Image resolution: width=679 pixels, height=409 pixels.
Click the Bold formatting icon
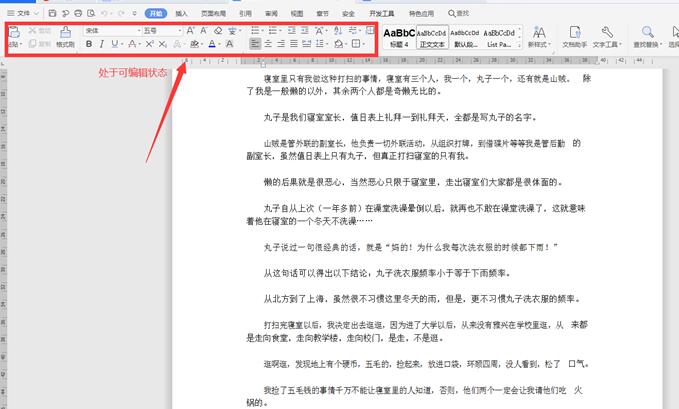pos(89,45)
